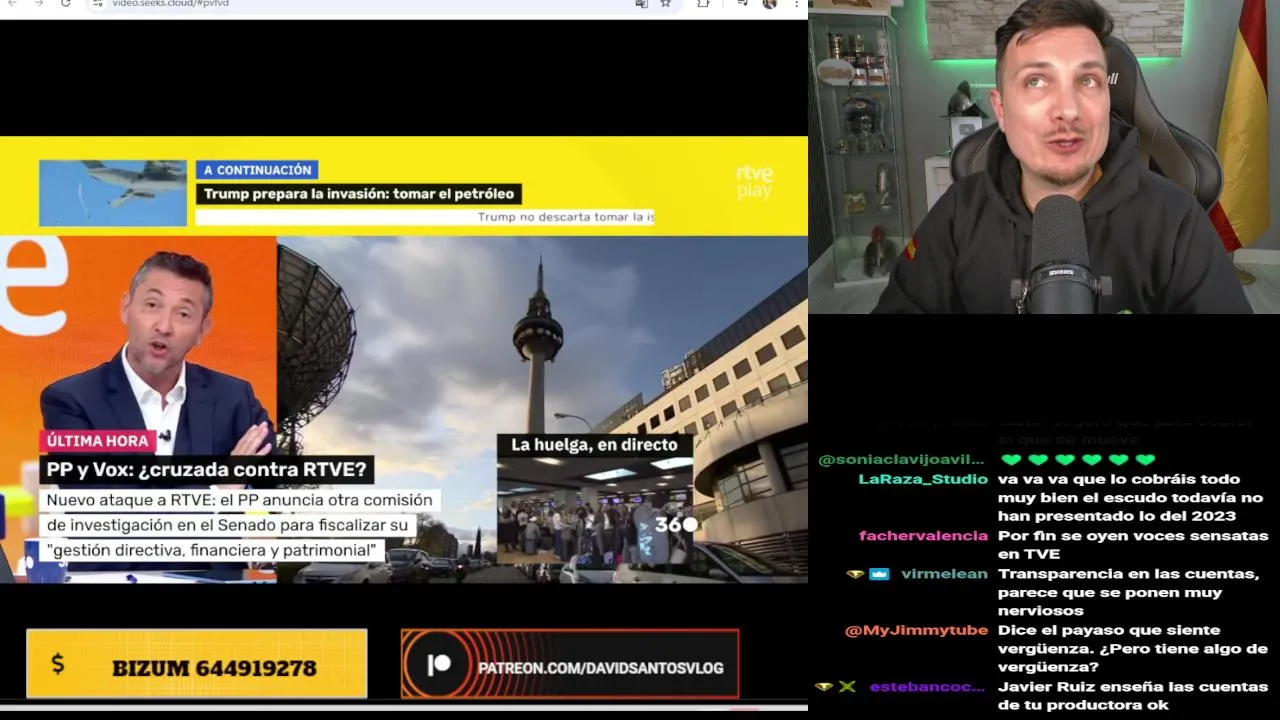Click the green hearts chat message
1280x720 pixels.
coord(1078,460)
